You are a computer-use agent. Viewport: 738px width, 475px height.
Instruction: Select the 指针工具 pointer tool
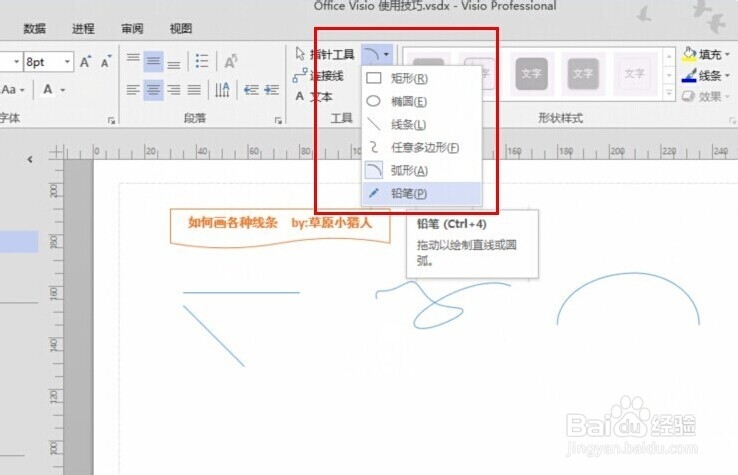click(325, 55)
